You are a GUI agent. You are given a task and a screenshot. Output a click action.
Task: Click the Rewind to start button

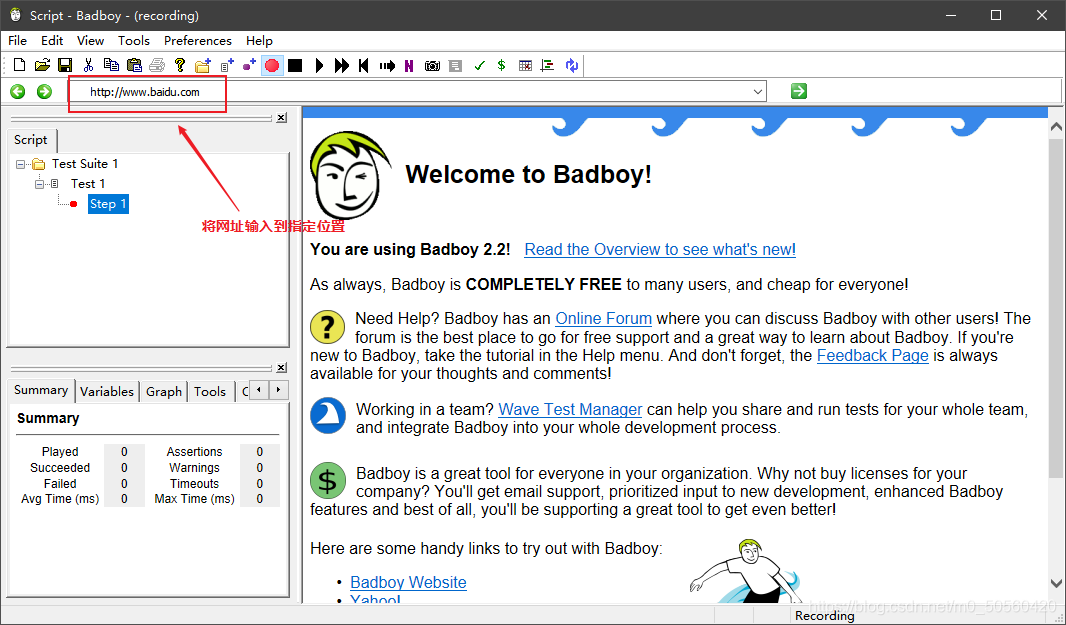(364, 65)
